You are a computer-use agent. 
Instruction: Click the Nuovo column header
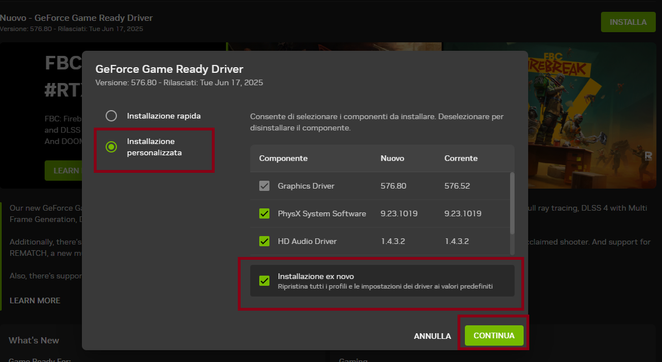[x=392, y=158]
